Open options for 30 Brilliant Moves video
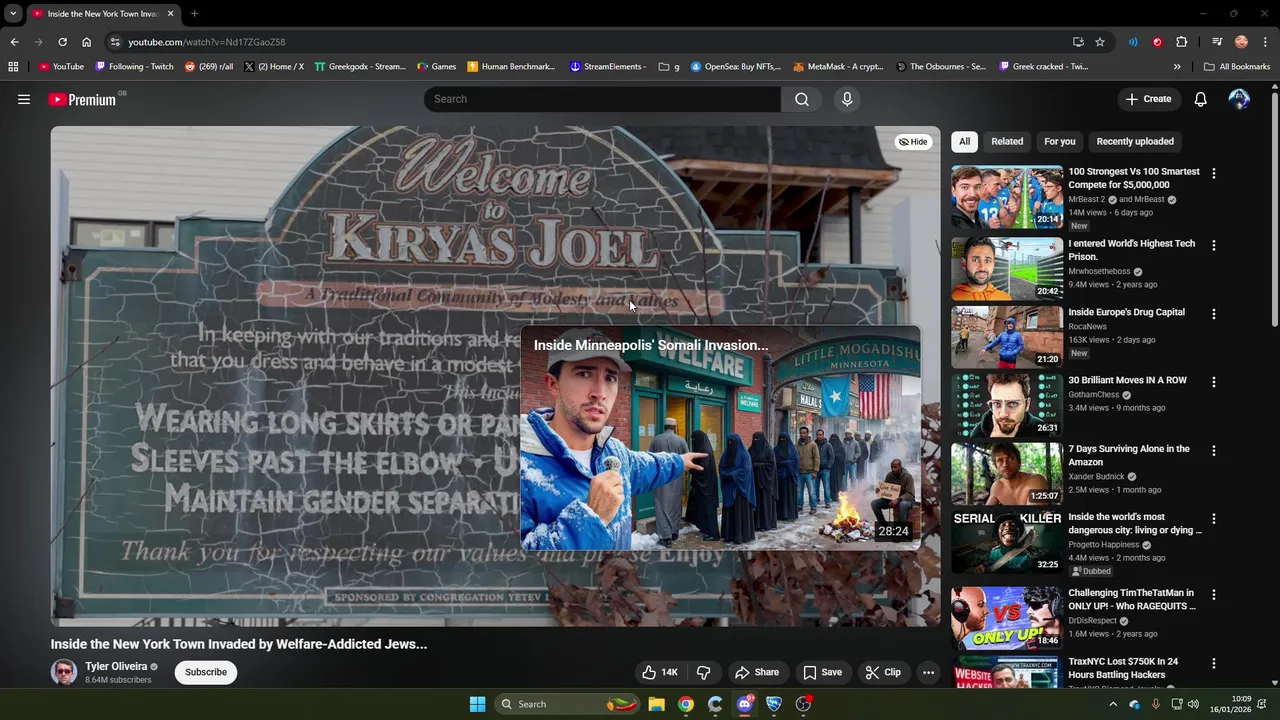The height and width of the screenshot is (720, 1280). (1214, 382)
